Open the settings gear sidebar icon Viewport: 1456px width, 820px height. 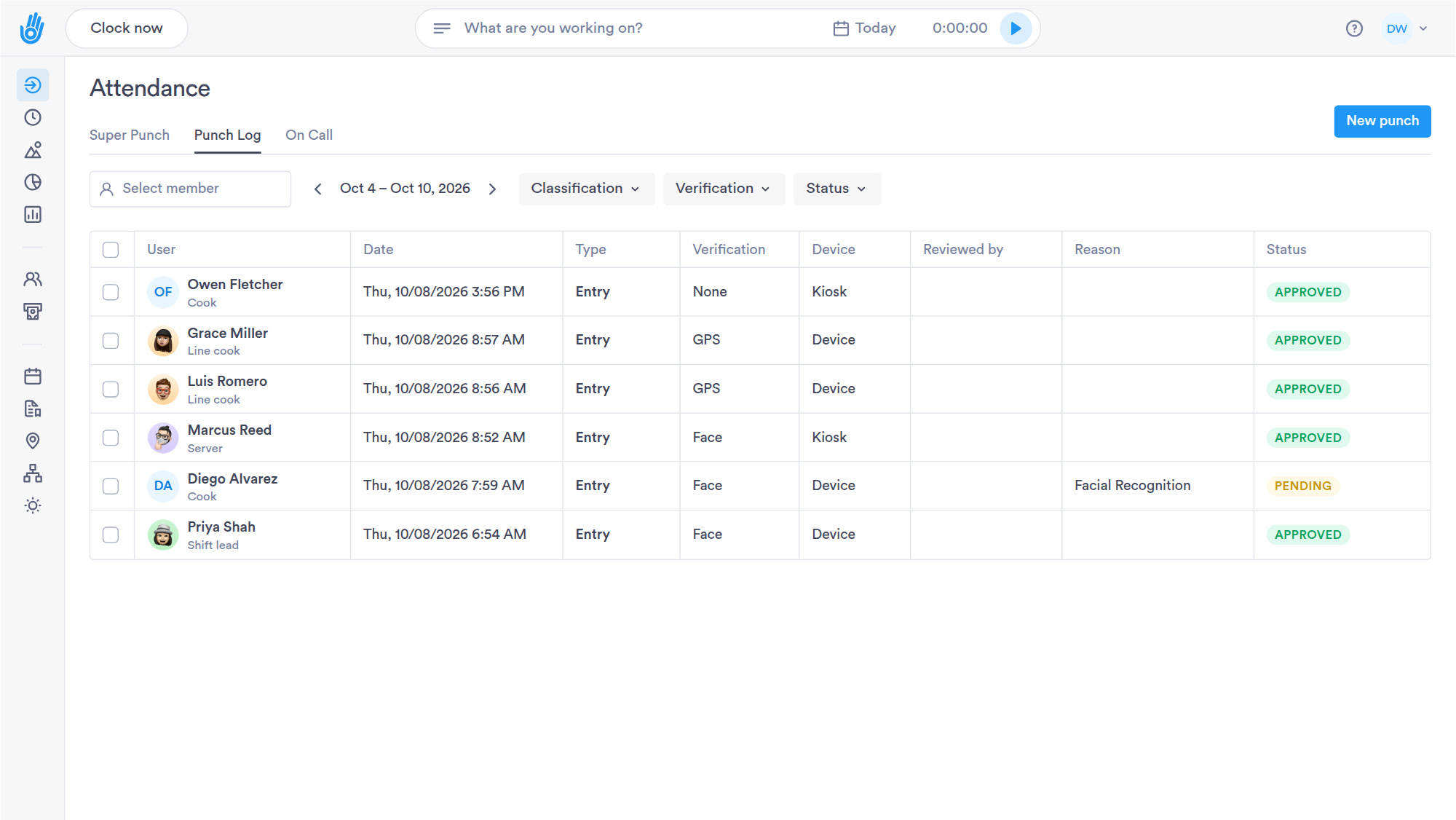[x=33, y=505]
